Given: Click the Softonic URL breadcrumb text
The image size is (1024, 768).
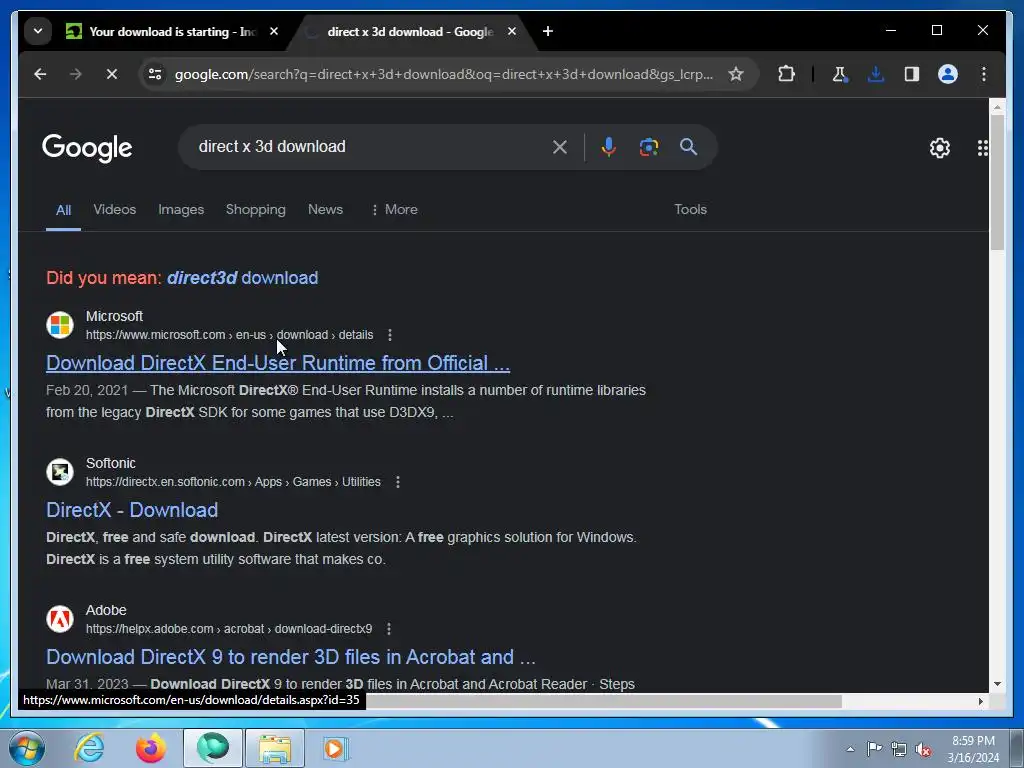Looking at the screenshot, I should click(233, 482).
